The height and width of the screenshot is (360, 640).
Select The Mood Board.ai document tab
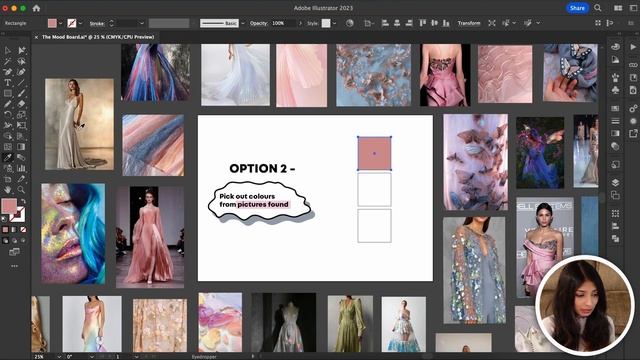coord(98,37)
